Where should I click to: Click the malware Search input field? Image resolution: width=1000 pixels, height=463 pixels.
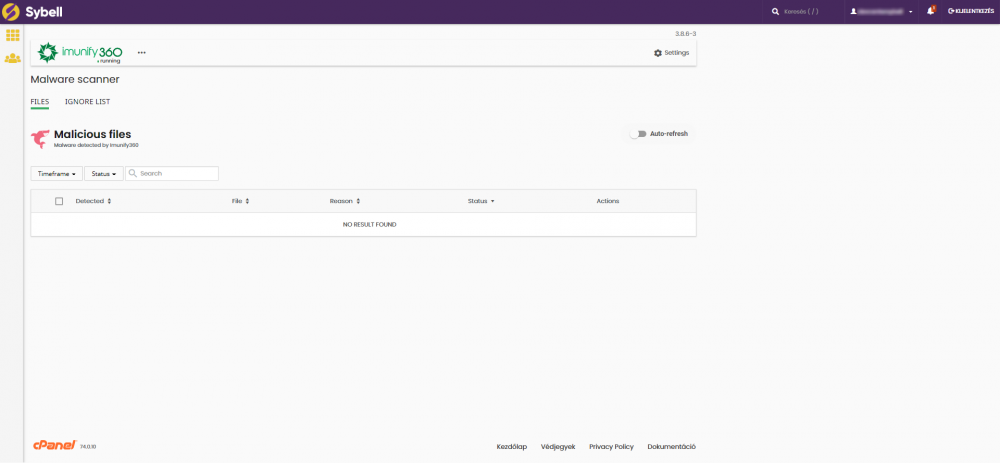click(172, 173)
